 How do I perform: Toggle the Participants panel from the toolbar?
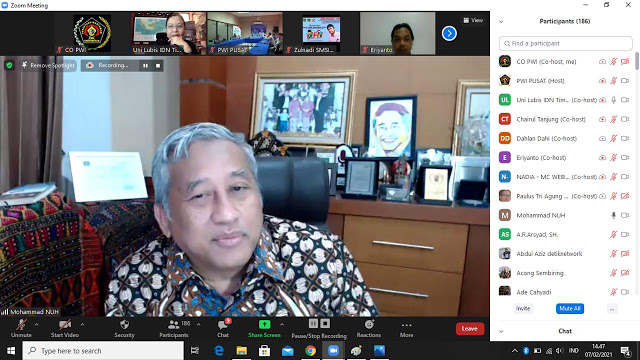(x=174, y=328)
